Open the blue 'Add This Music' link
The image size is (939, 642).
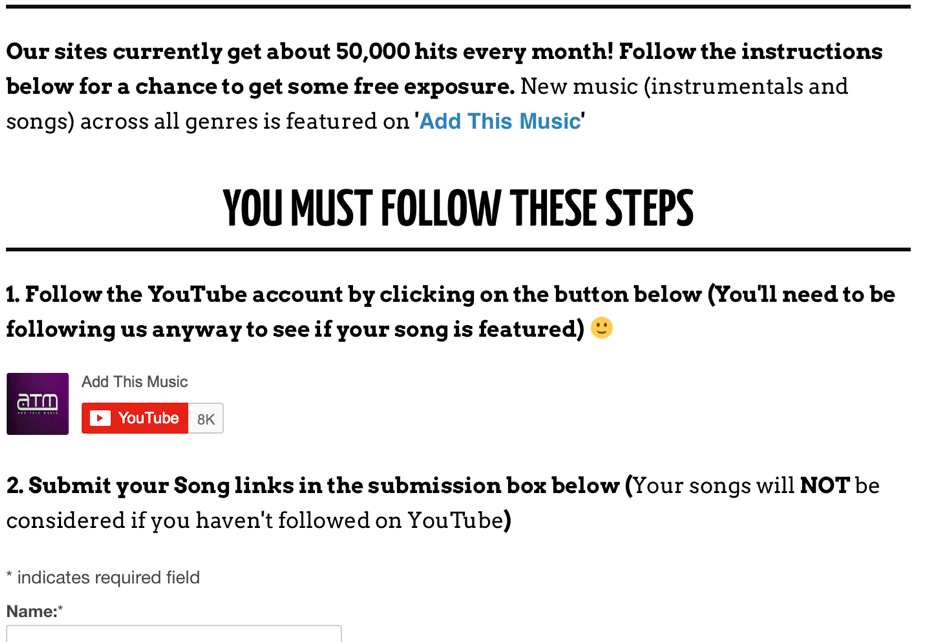click(499, 121)
